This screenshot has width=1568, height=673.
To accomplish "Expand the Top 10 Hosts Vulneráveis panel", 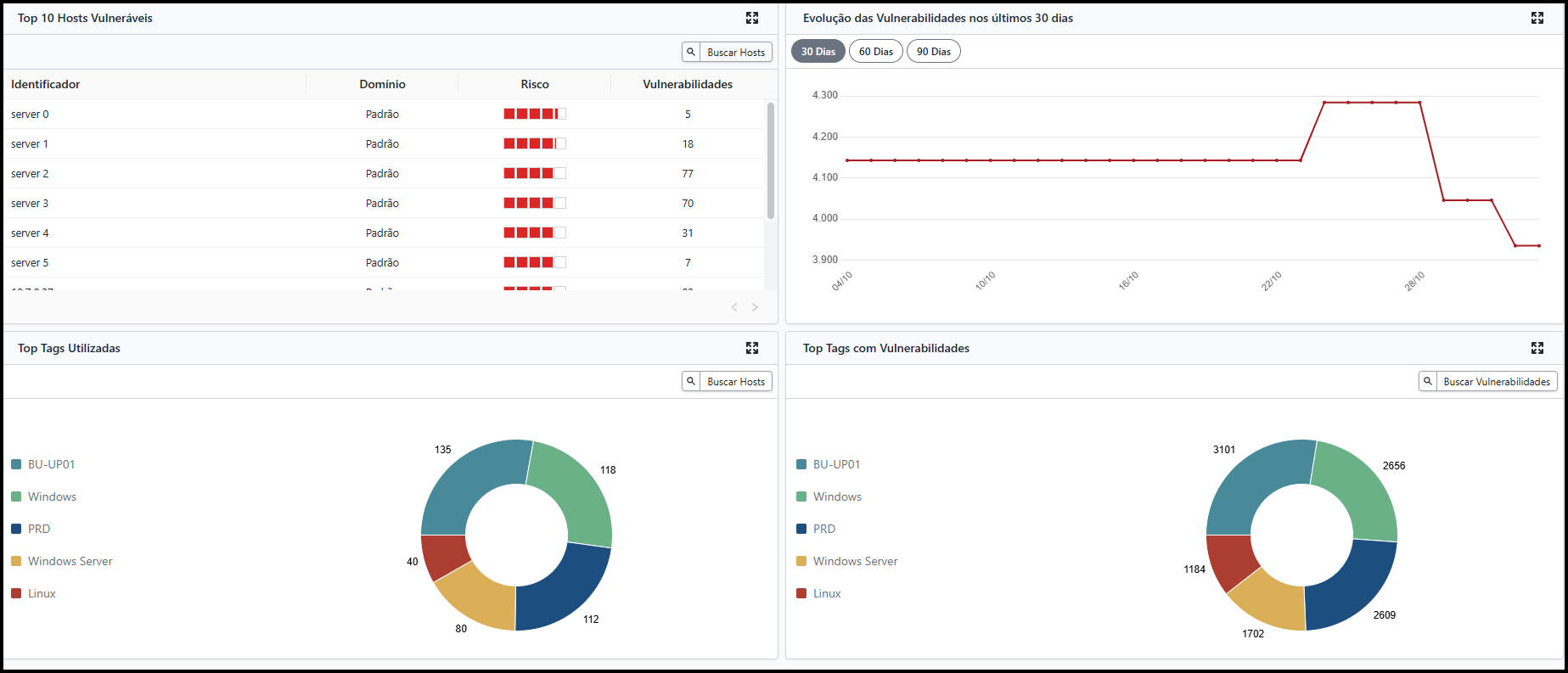I will pyautogui.click(x=751, y=18).
